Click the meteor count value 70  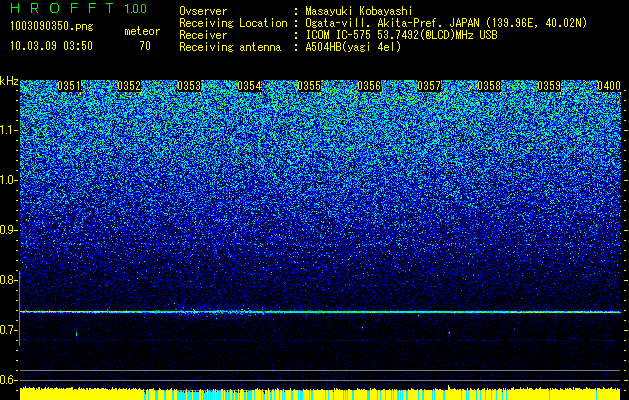coord(145,46)
